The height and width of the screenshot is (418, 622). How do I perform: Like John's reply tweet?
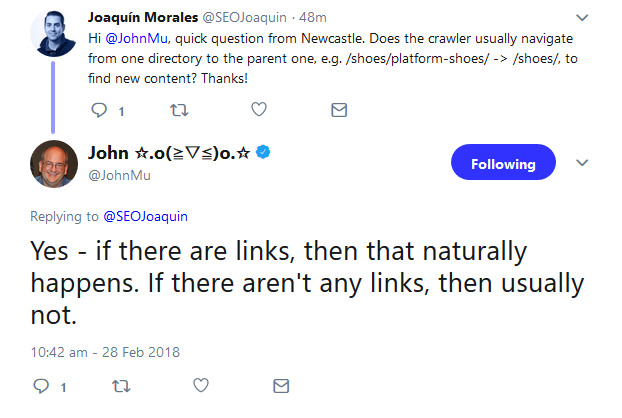[x=202, y=386]
